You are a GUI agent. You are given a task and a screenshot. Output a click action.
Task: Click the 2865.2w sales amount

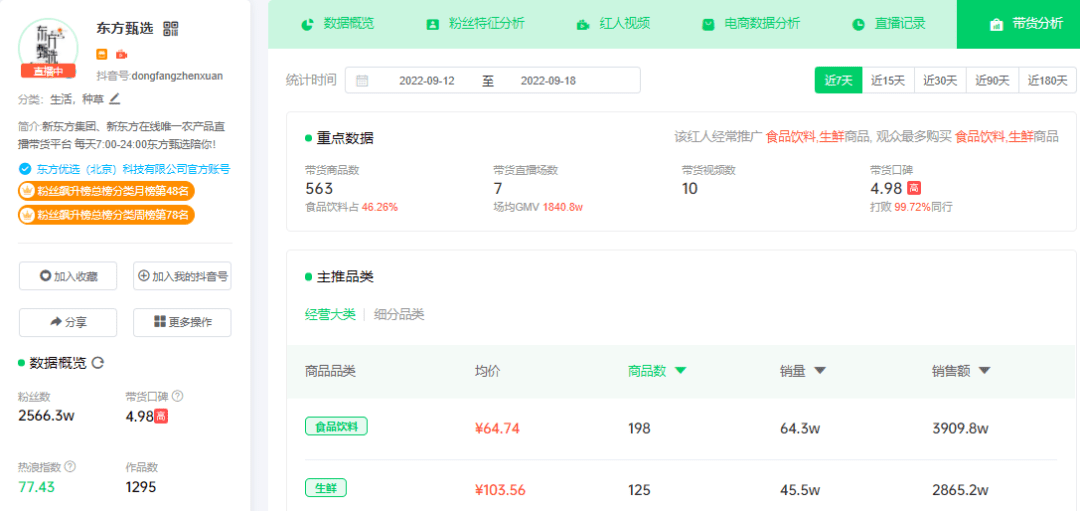pyautogui.click(x=960, y=490)
